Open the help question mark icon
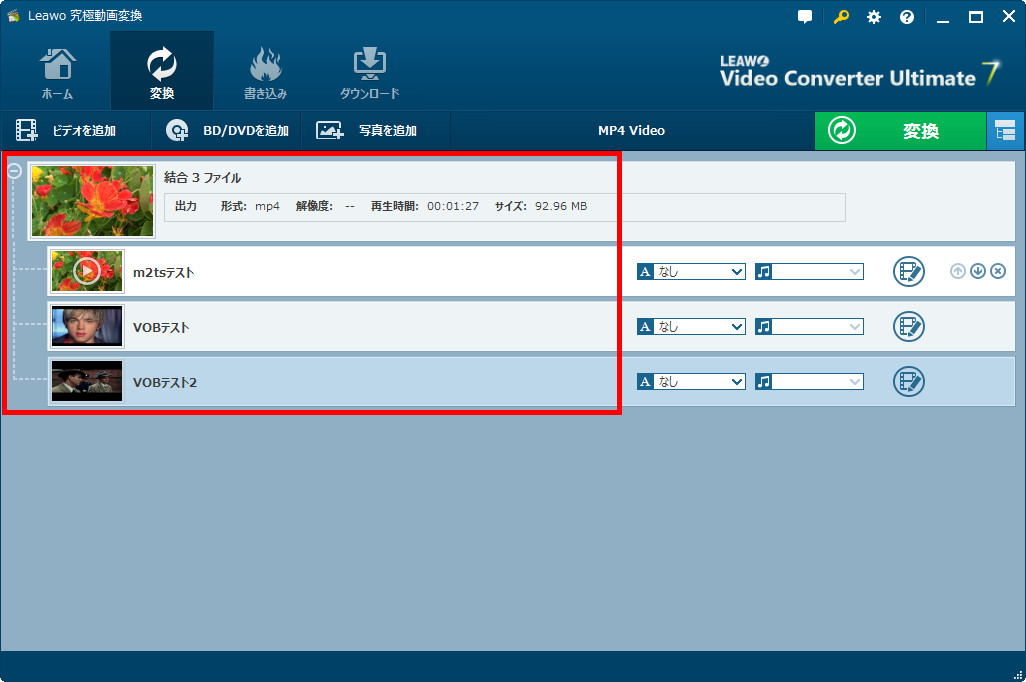 tap(907, 17)
